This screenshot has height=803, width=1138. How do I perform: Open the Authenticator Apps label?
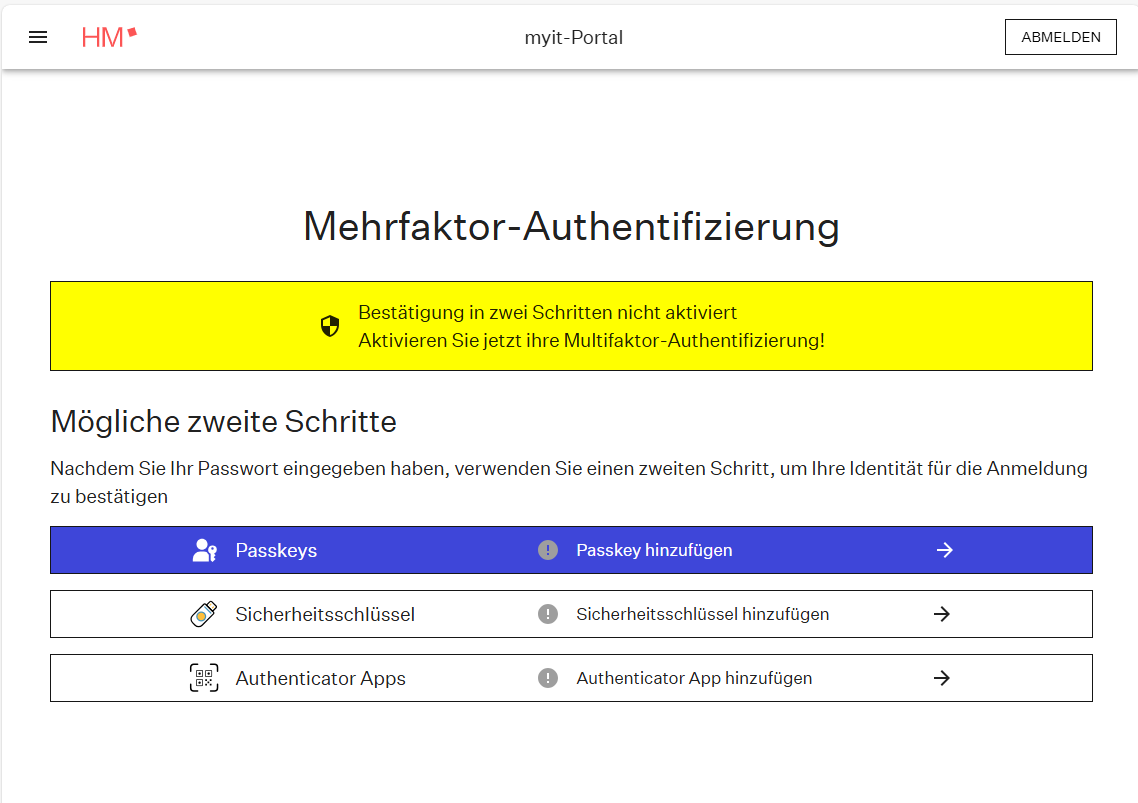coord(320,678)
